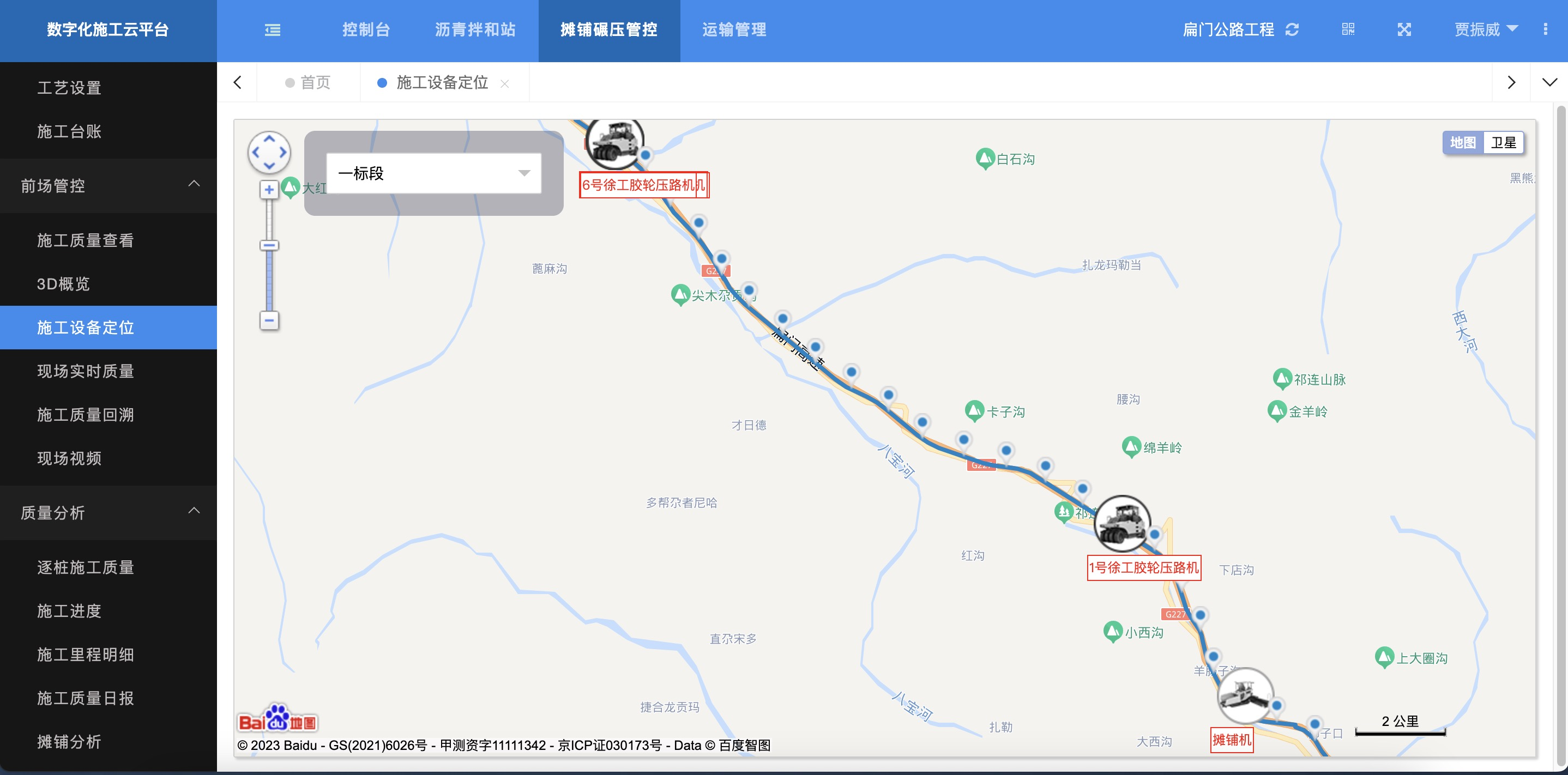
Task: Enter fullscreen mode via expand icon
Action: click(1404, 29)
